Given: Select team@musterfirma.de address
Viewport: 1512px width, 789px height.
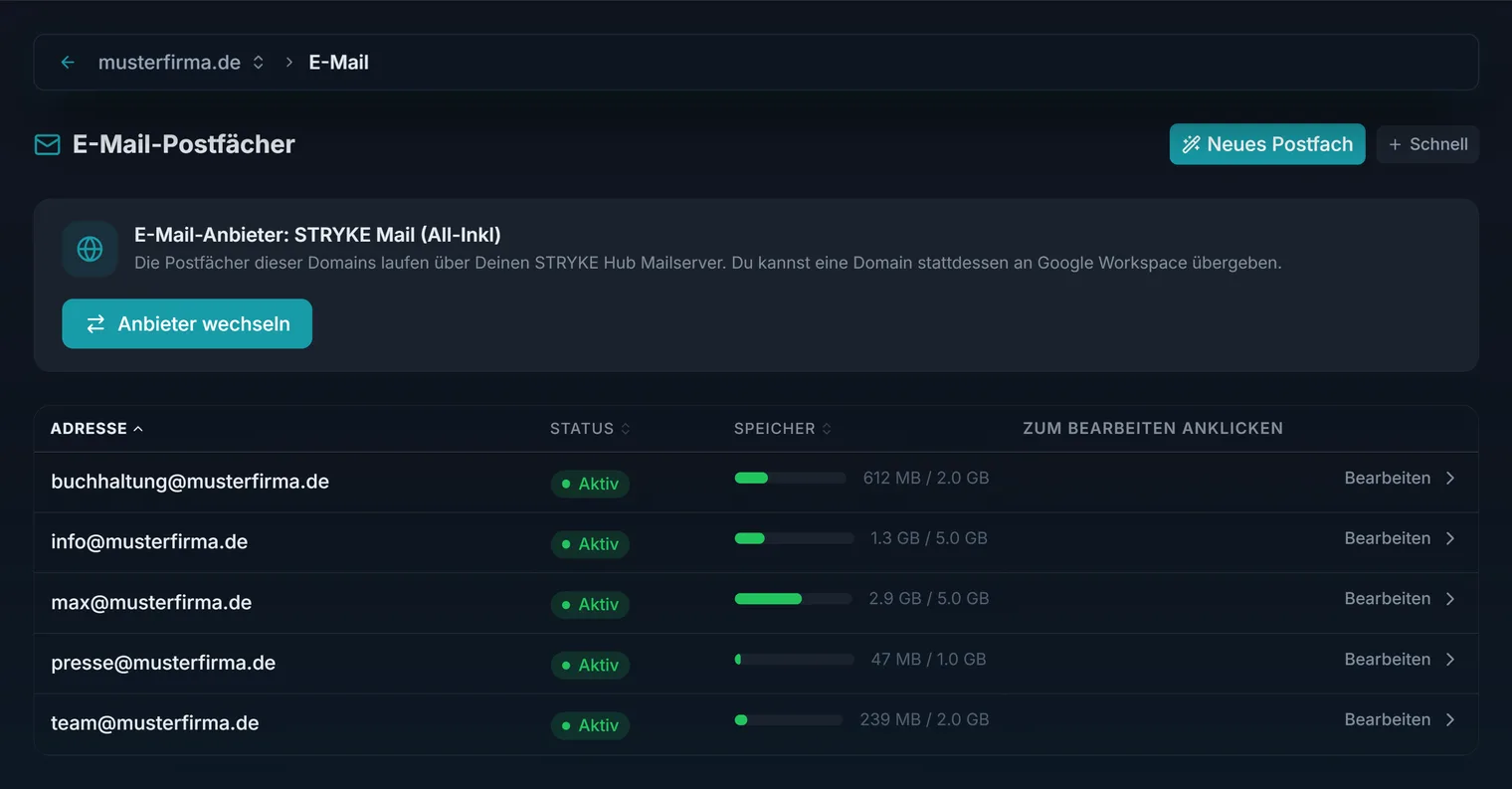Looking at the screenshot, I should (x=155, y=723).
